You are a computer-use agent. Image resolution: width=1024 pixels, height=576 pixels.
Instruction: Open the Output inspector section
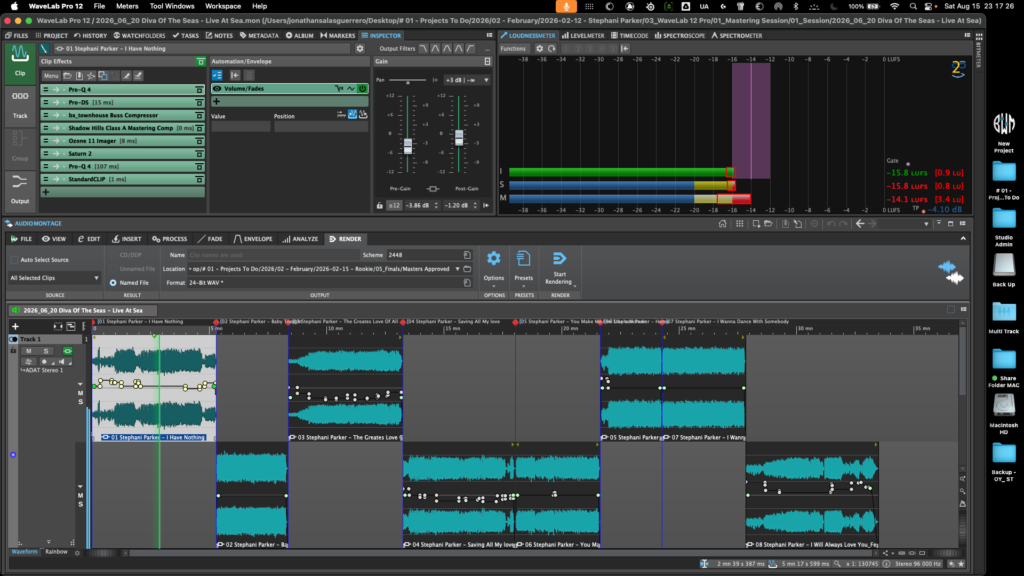(20, 189)
